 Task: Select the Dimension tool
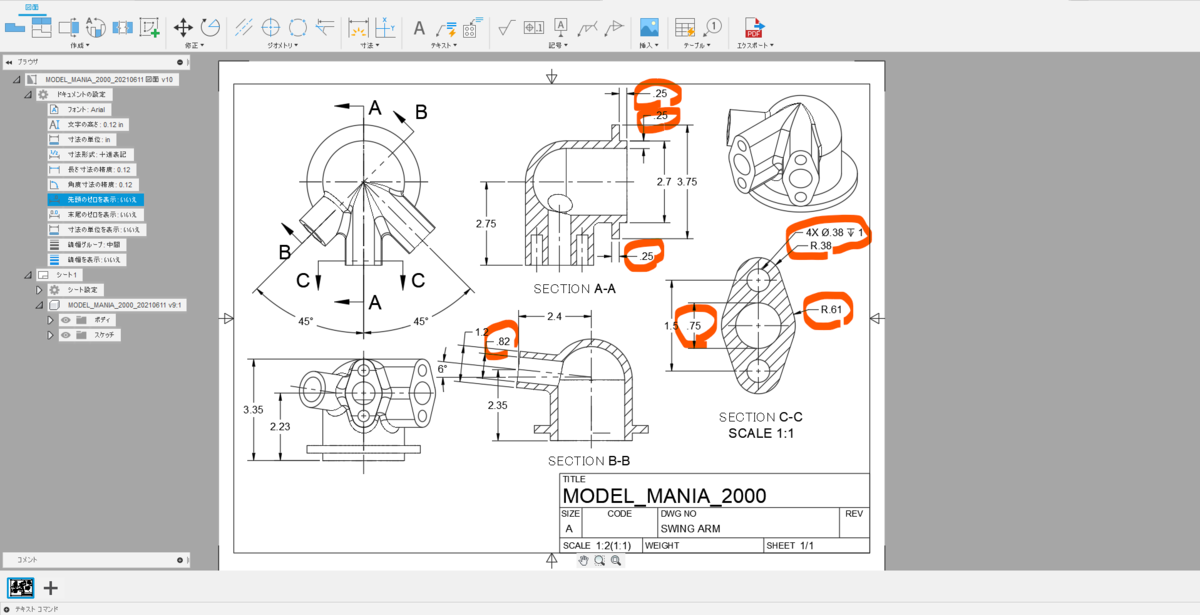pyautogui.click(x=358, y=27)
